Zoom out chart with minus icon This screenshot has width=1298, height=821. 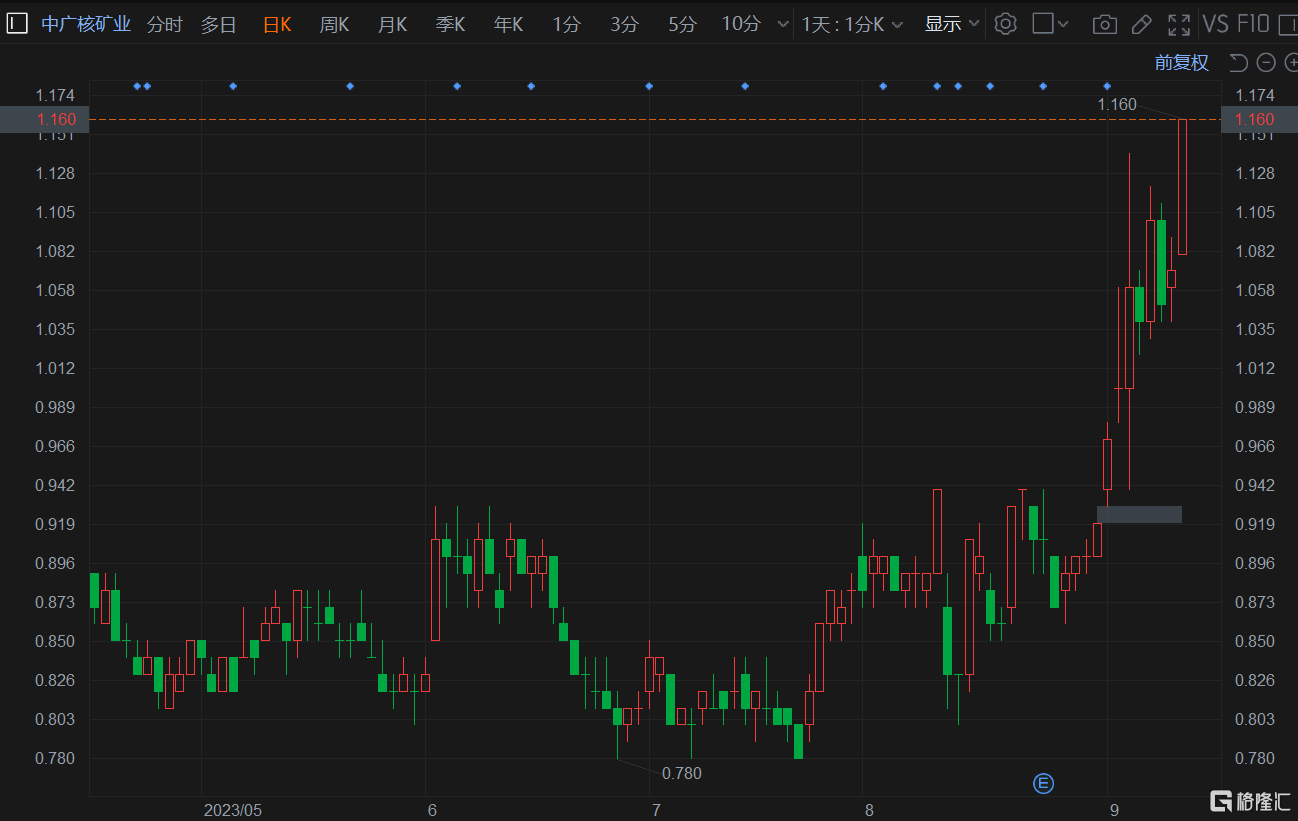pos(1266,63)
